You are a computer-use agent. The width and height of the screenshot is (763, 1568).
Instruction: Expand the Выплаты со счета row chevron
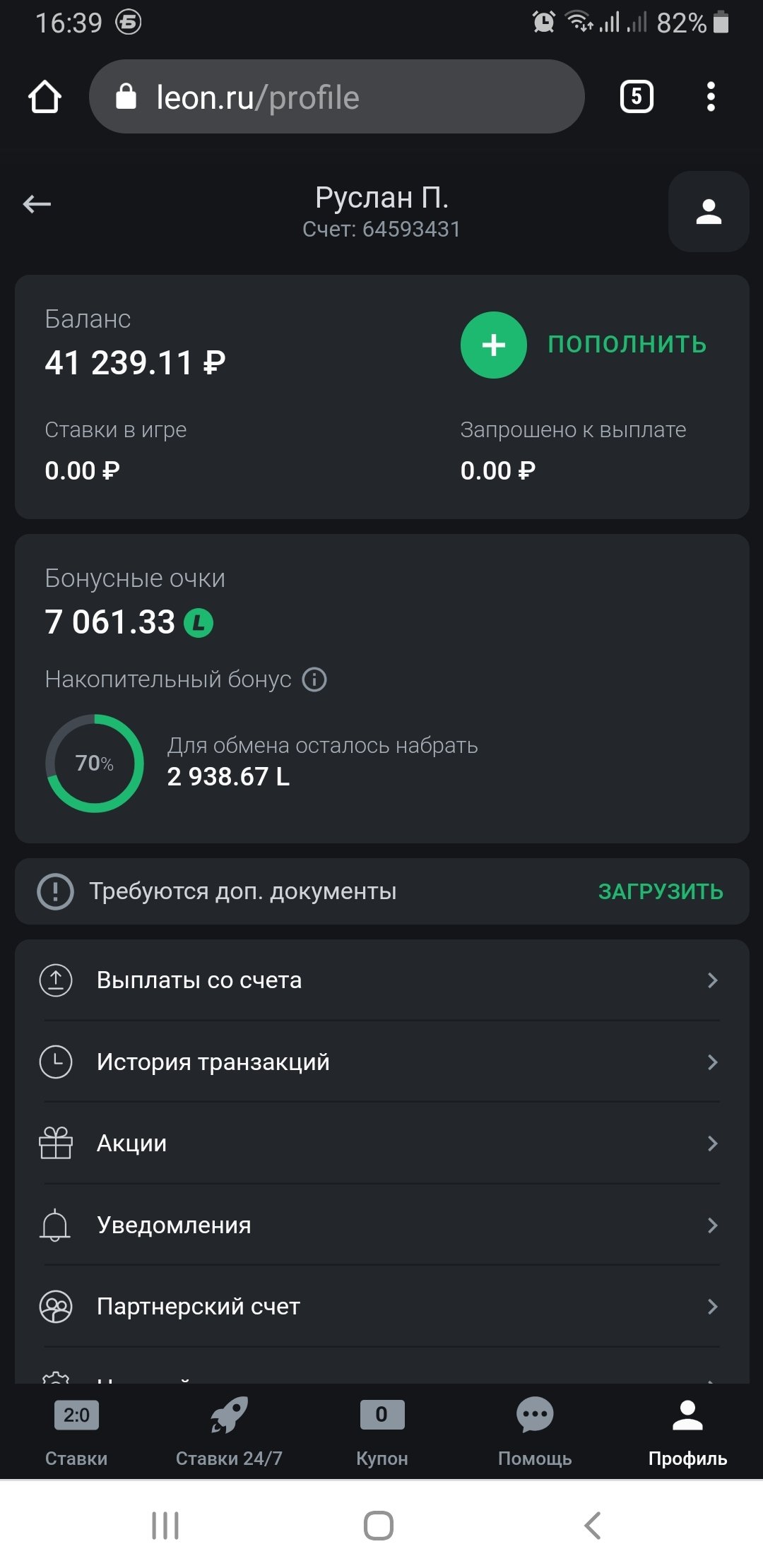tap(712, 980)
